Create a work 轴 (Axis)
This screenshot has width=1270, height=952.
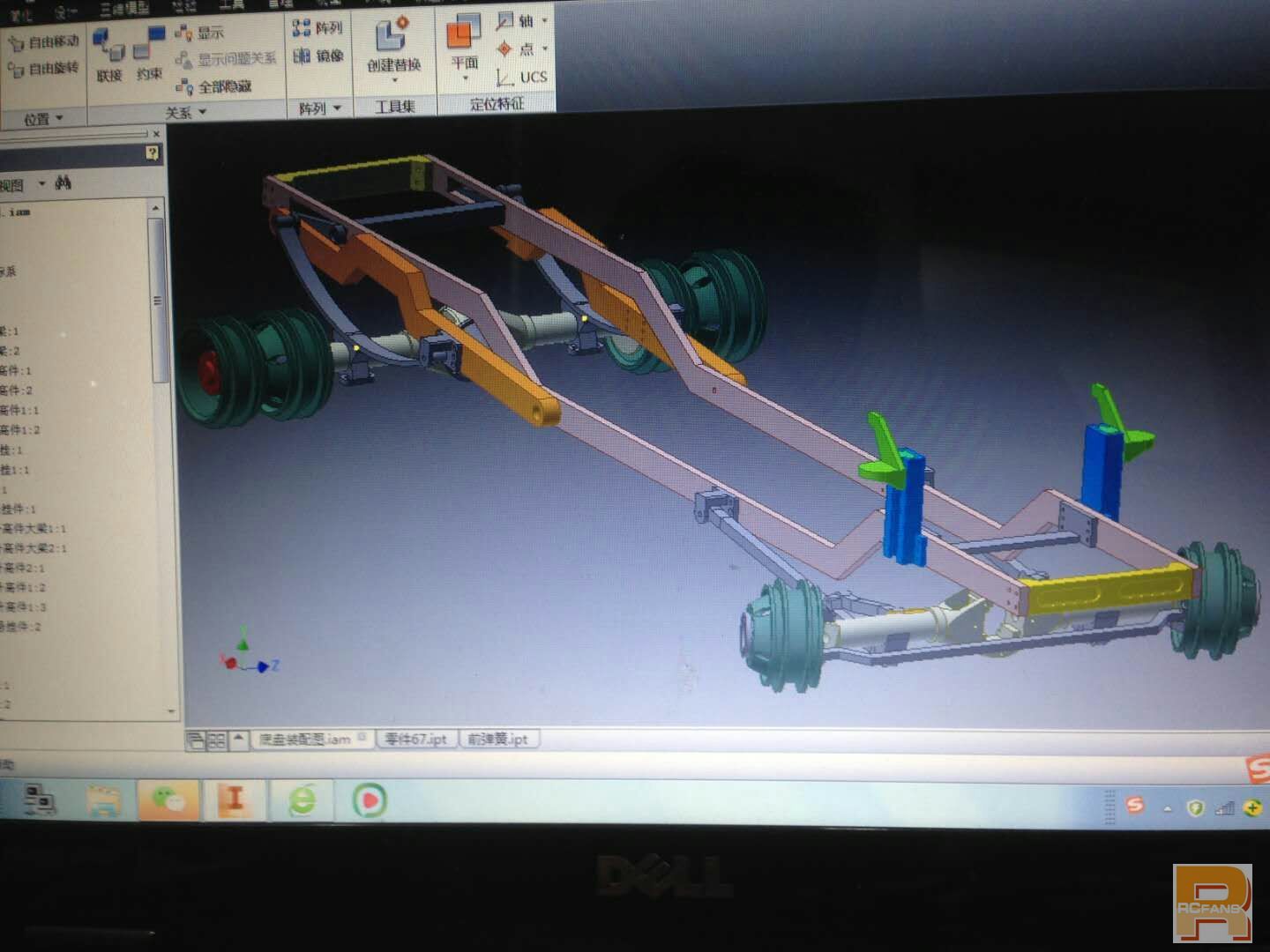pos(514,20)
